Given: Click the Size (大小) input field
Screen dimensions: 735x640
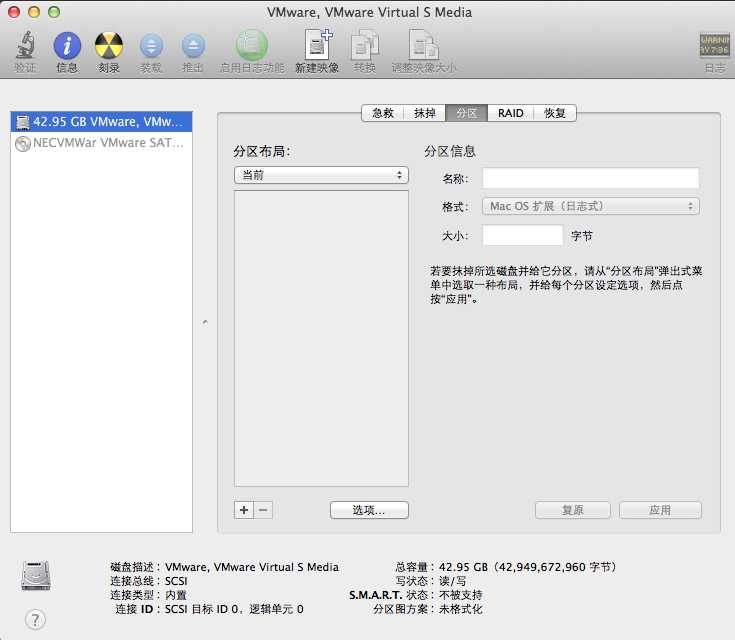Looking at the screenshot, I should click(523, 235).
